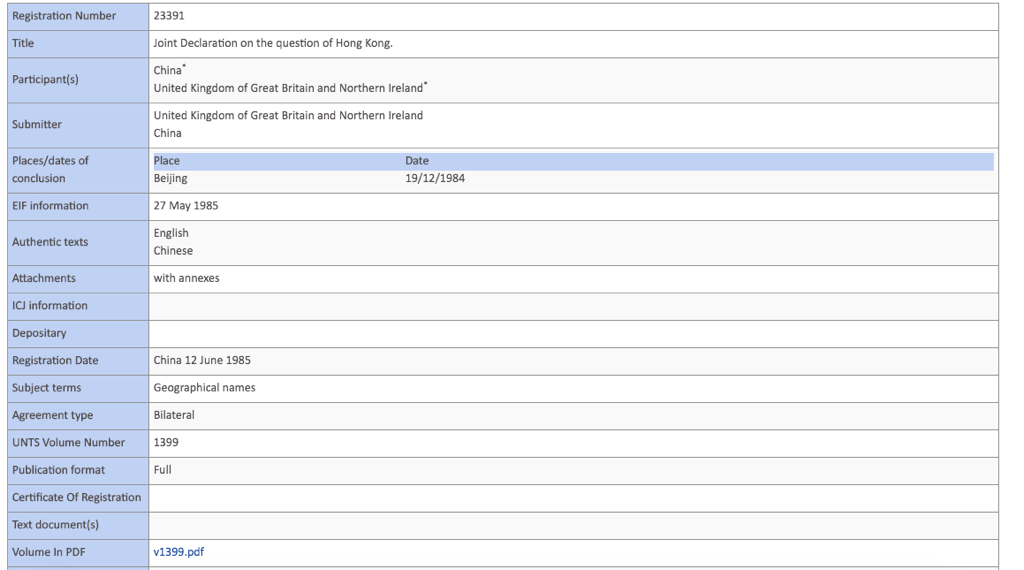Click the Bilateral agreement type value
This screenshot has width=1024, height=570.
tap(174, 415)
